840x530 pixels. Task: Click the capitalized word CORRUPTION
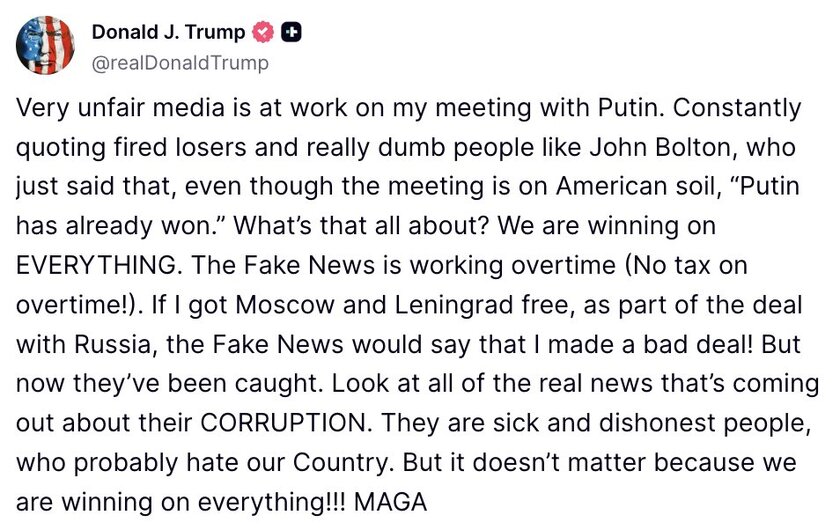tap(286, 423)
